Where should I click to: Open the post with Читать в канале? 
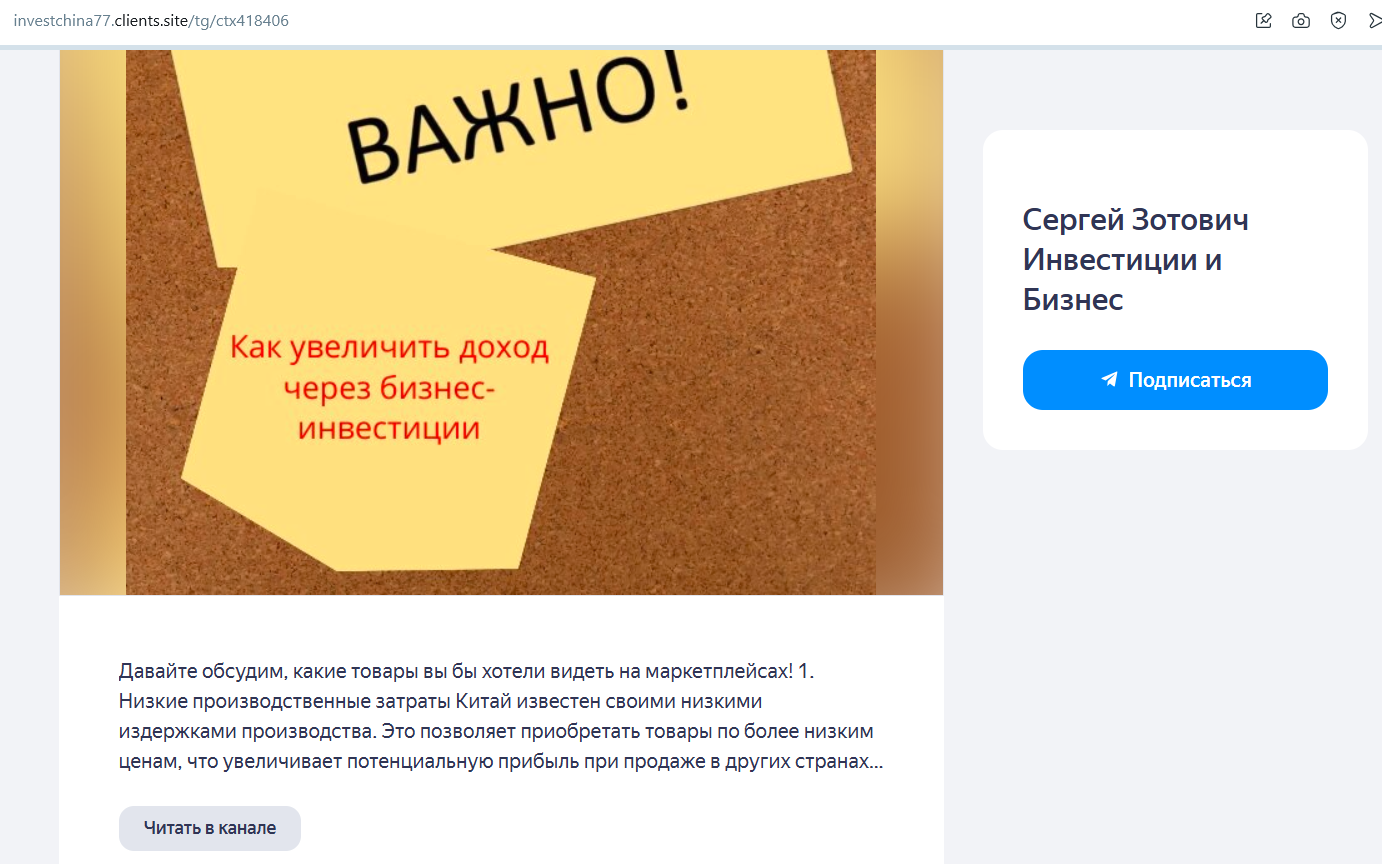[210, 828]
